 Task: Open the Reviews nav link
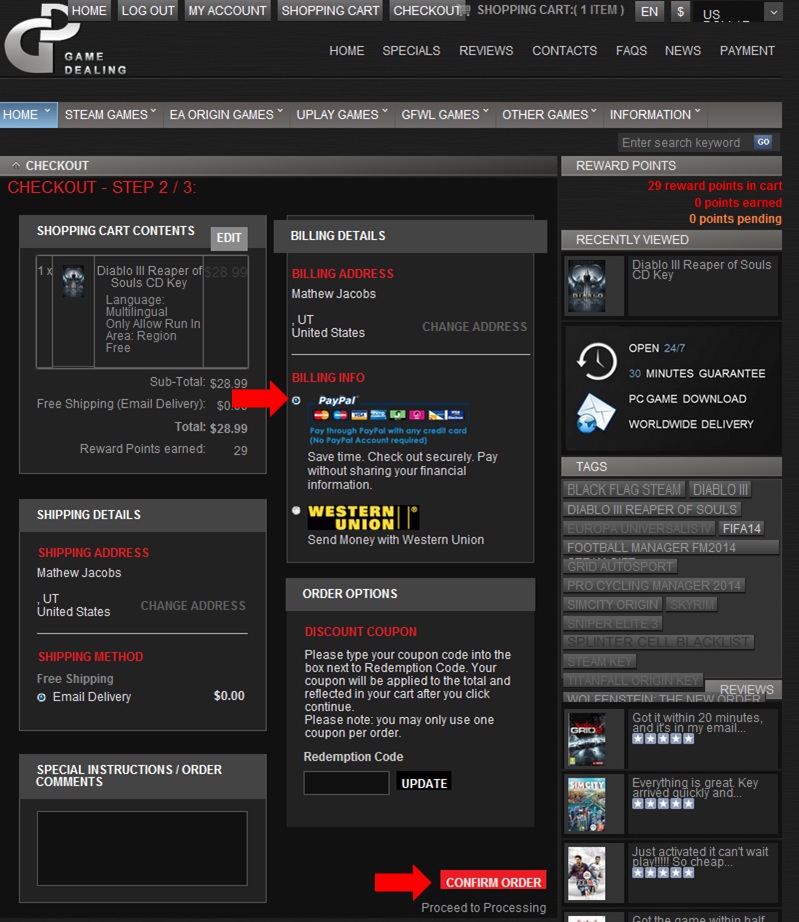[486, 51]
